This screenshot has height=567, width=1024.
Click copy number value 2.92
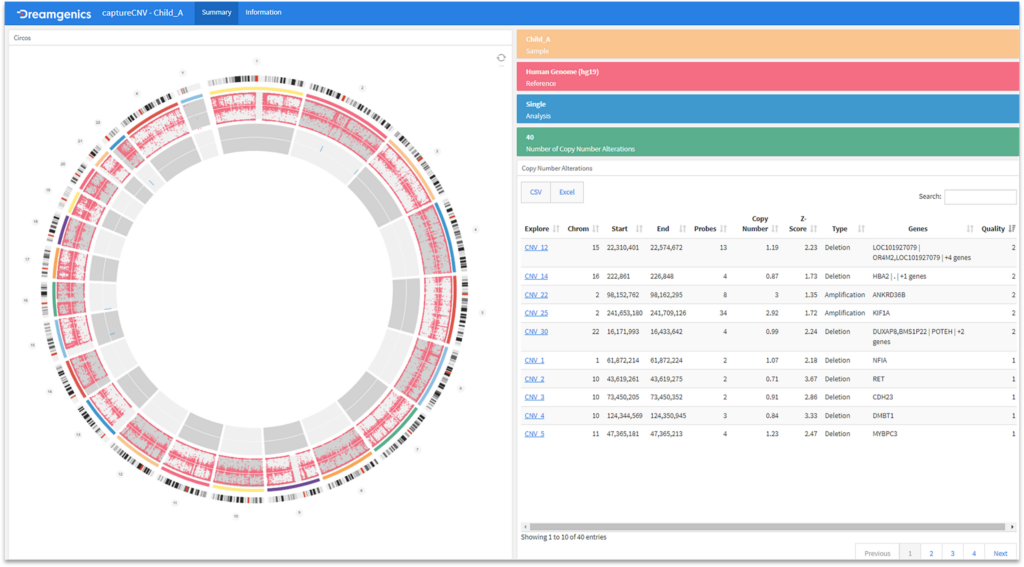[x=771, y=313]
